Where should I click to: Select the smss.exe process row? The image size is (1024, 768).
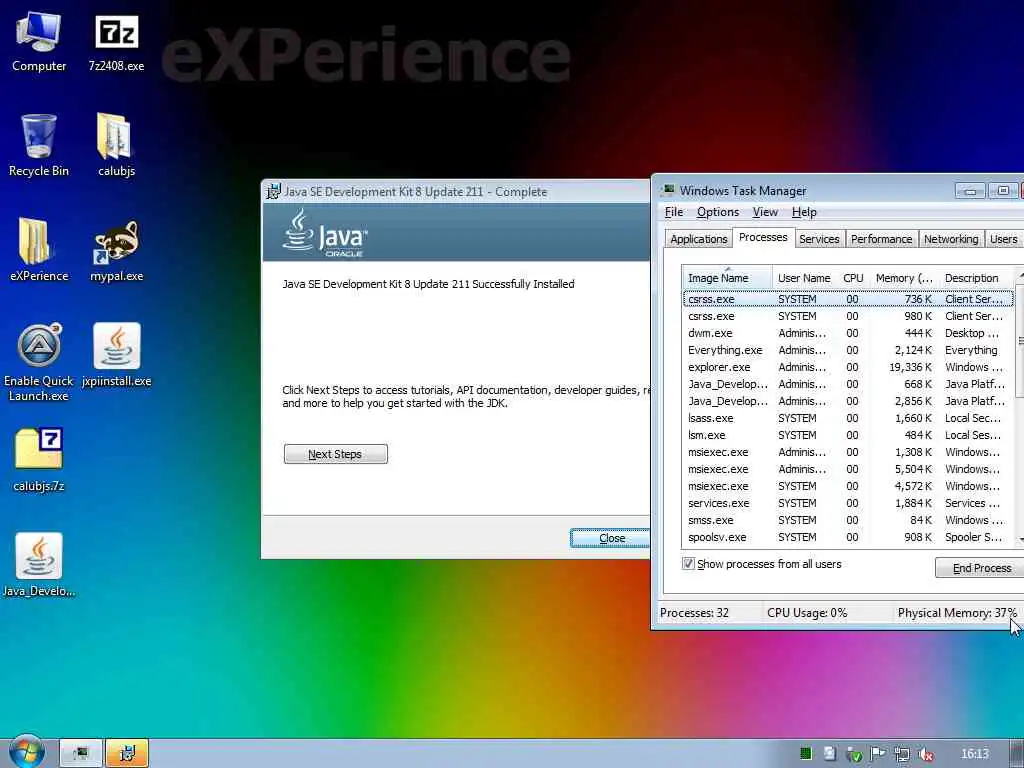pyautogui.click(x=848, y=520)
